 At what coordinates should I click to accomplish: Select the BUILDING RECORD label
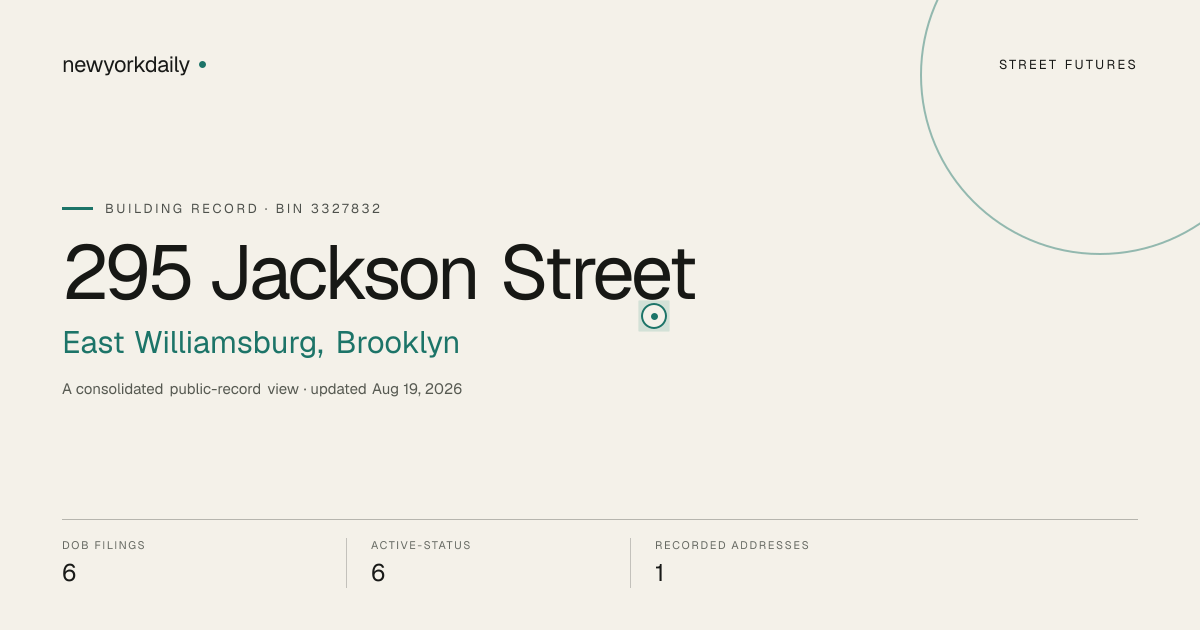[182, 209]
